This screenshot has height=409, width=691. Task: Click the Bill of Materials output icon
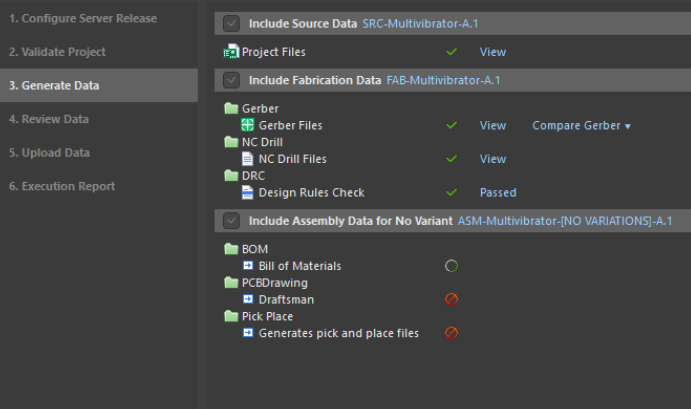pos(248,266)
